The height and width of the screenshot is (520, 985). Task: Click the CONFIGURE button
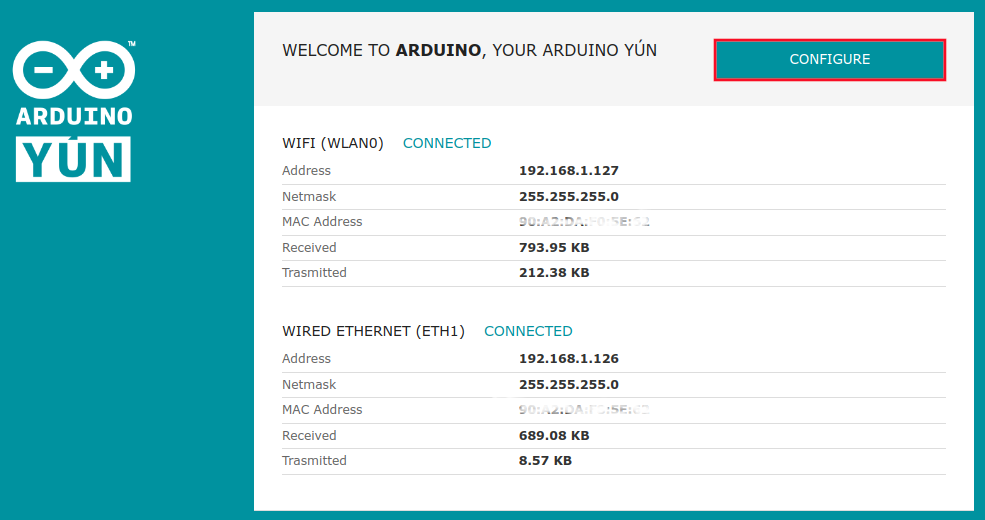click(829, 60)
